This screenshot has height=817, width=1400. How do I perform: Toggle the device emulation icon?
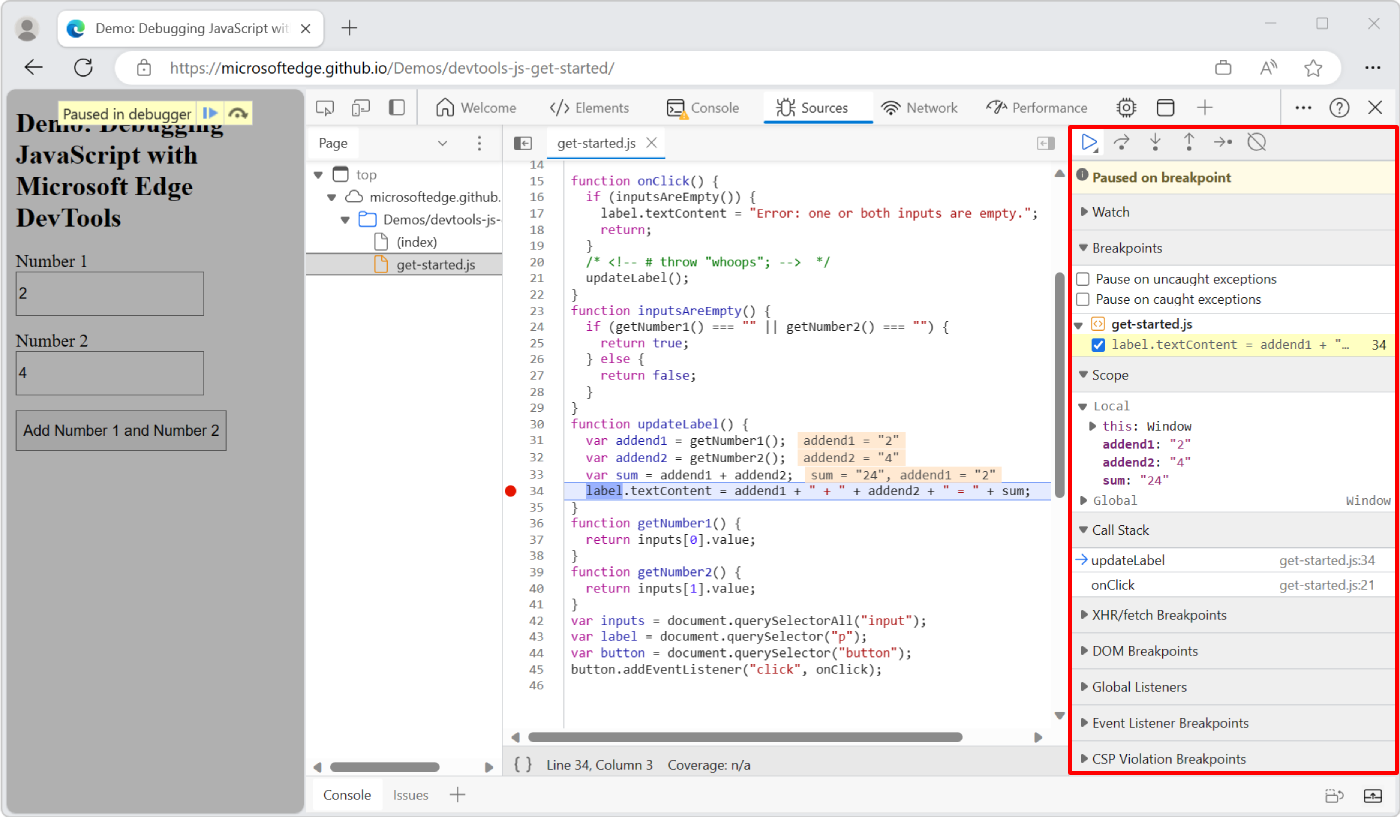(361, 107)
